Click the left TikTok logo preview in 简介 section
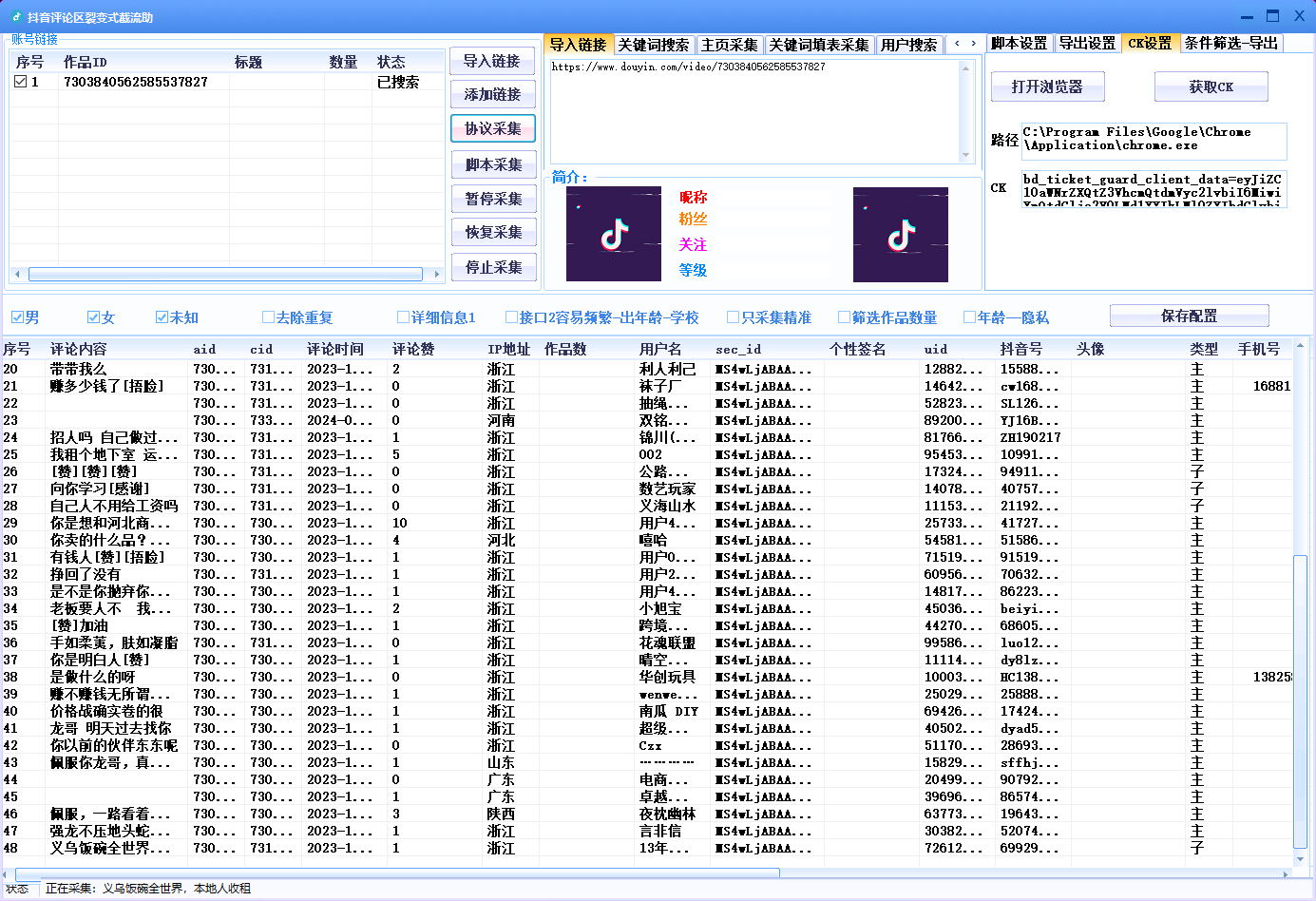1316x901 pixels. (x=613, y=234)
